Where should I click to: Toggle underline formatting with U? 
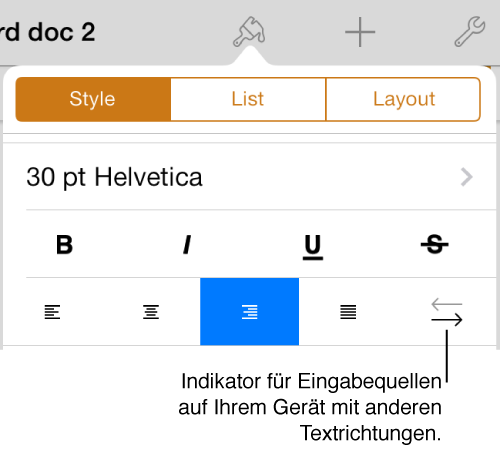[313, 247]
